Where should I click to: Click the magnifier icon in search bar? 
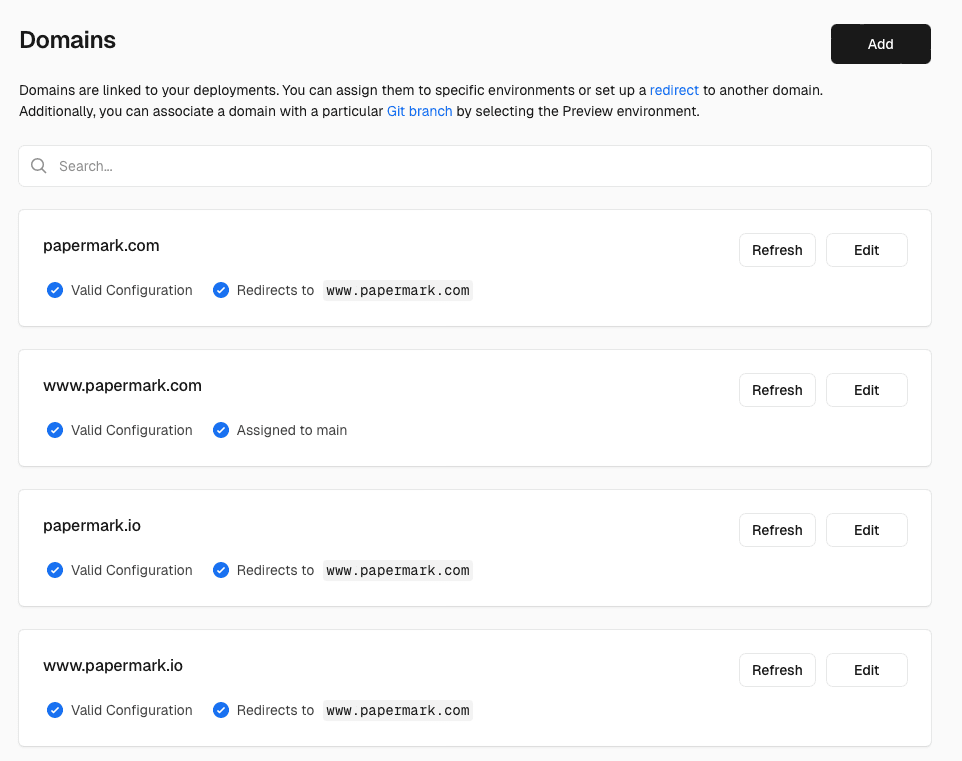click(39, 166)
